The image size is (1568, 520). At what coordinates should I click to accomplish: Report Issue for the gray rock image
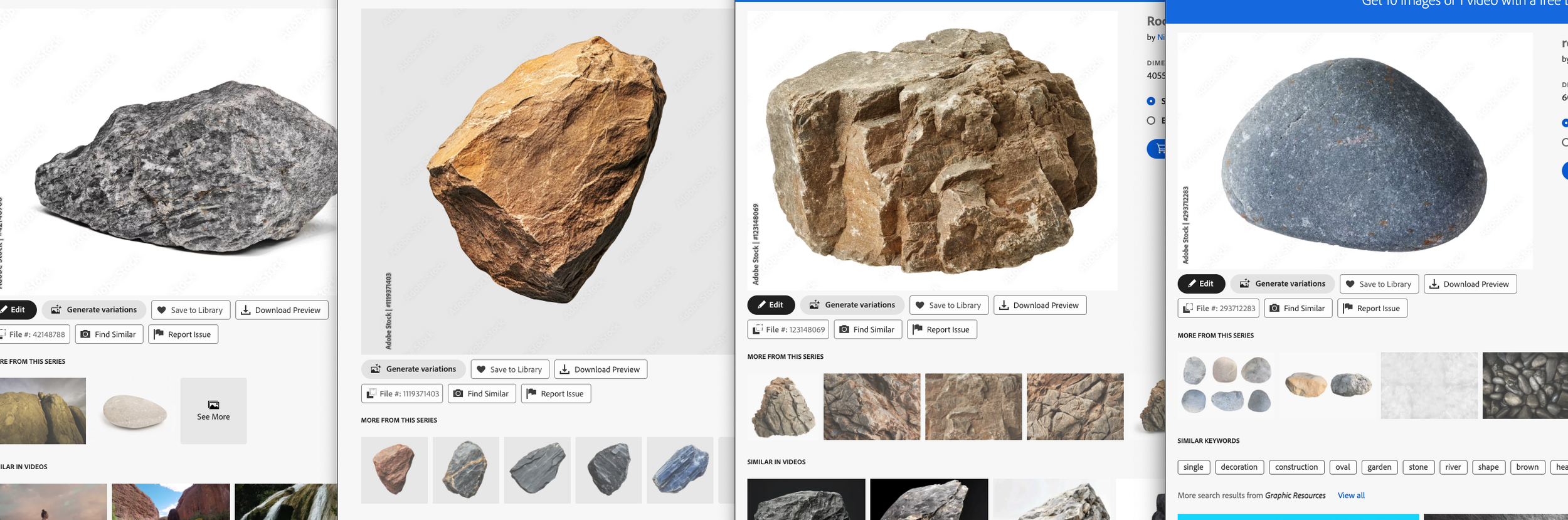click(183, 334)
